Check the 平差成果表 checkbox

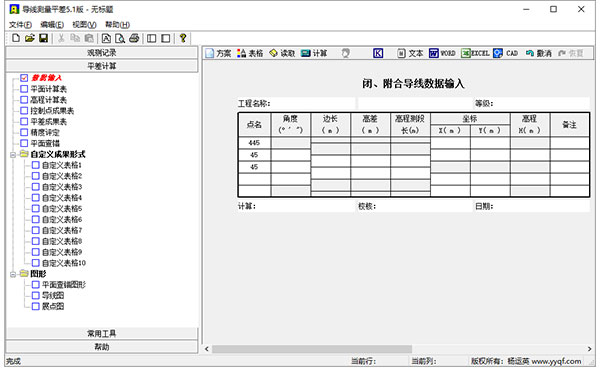24,121
